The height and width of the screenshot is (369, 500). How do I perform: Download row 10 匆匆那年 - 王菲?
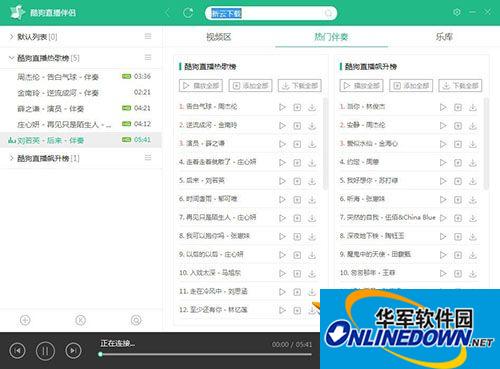pos(473,273)
